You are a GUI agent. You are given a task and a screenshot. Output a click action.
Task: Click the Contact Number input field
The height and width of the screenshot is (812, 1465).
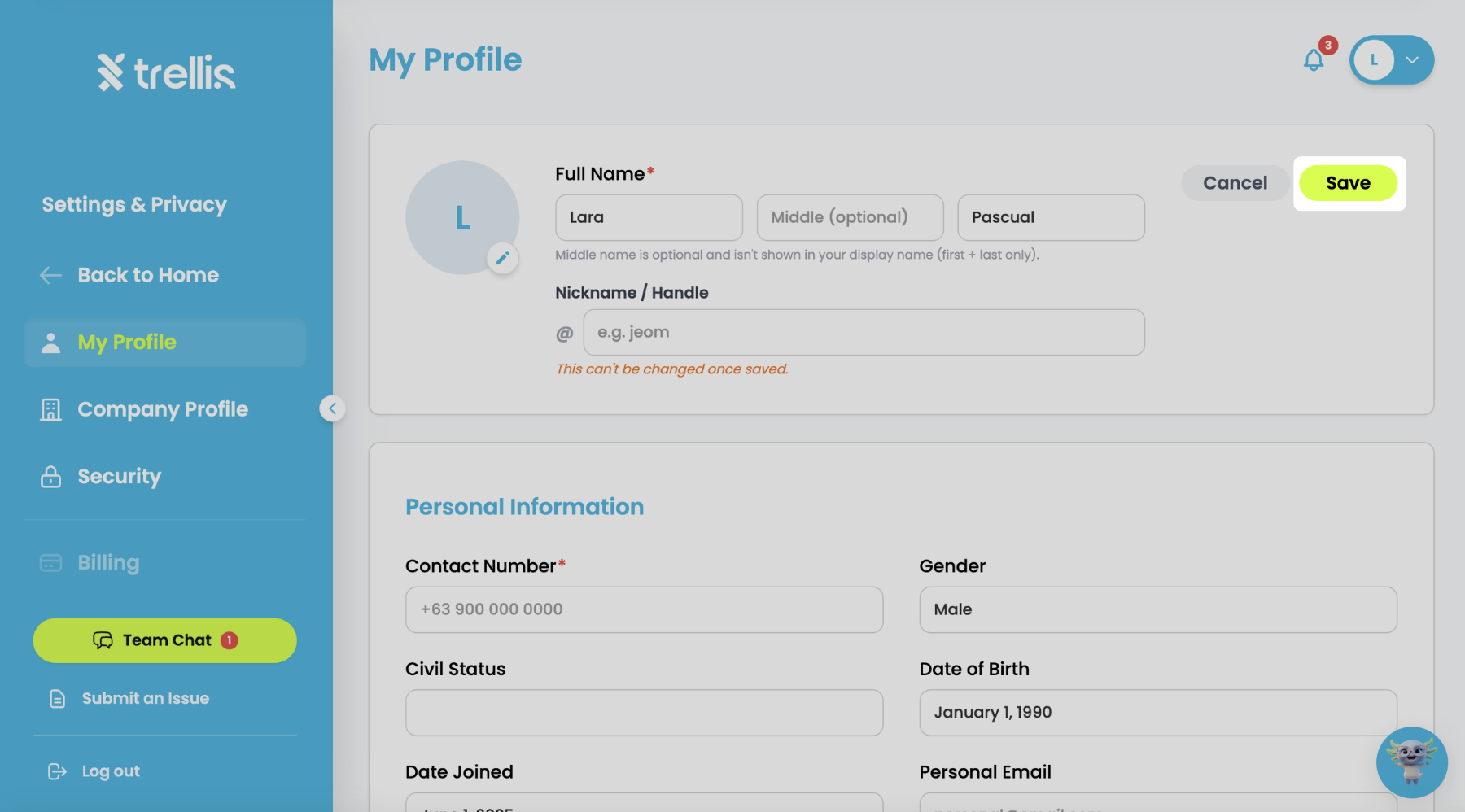click(644, 609)
